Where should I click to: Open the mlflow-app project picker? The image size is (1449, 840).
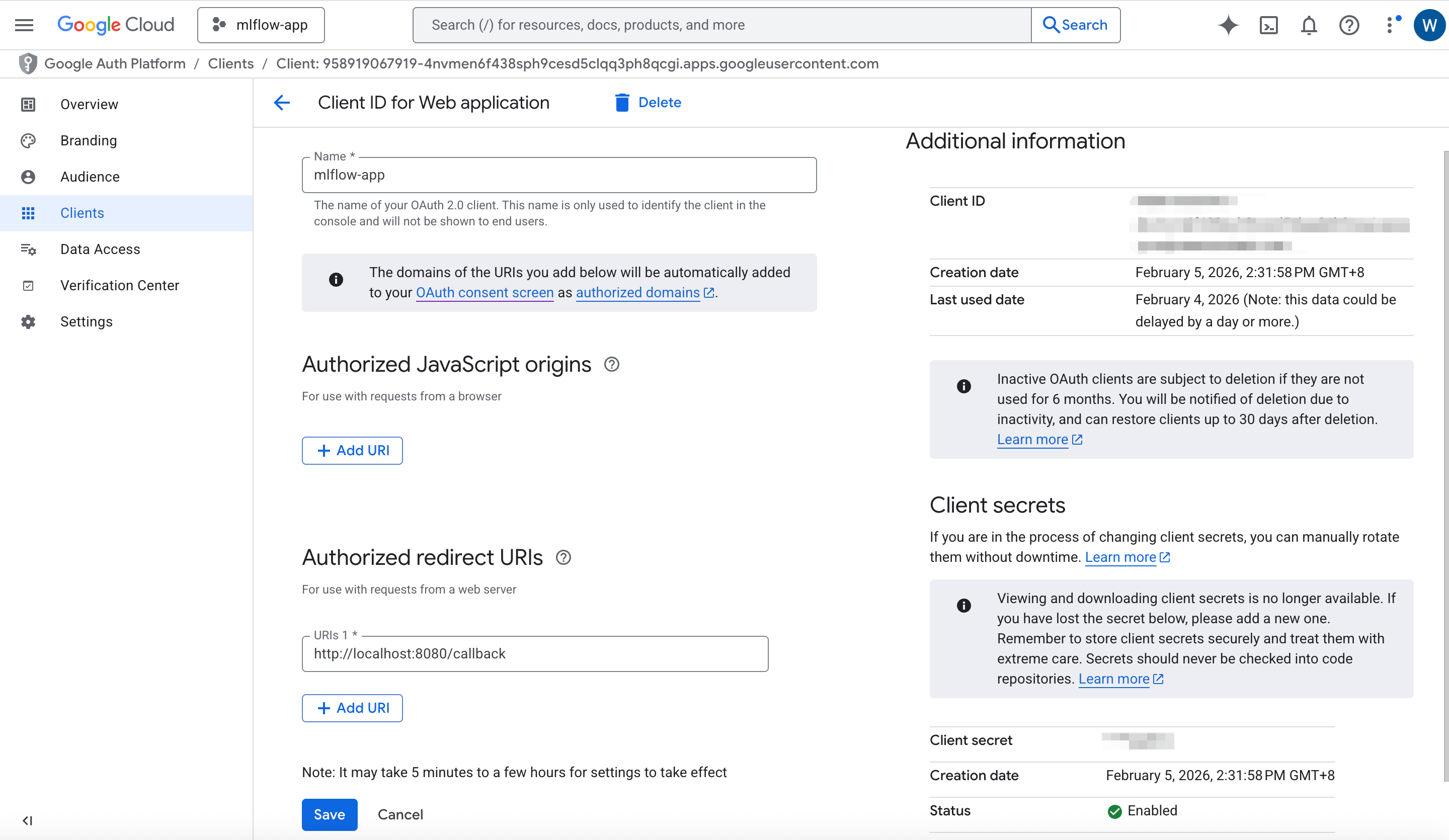click(x=261, y=25)
